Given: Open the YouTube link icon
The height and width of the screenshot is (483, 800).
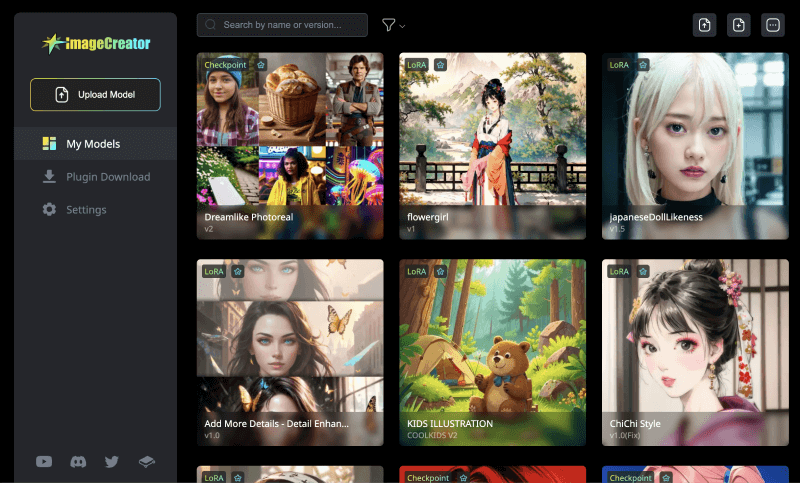Looking at the screenshot, I should [44, 461].
